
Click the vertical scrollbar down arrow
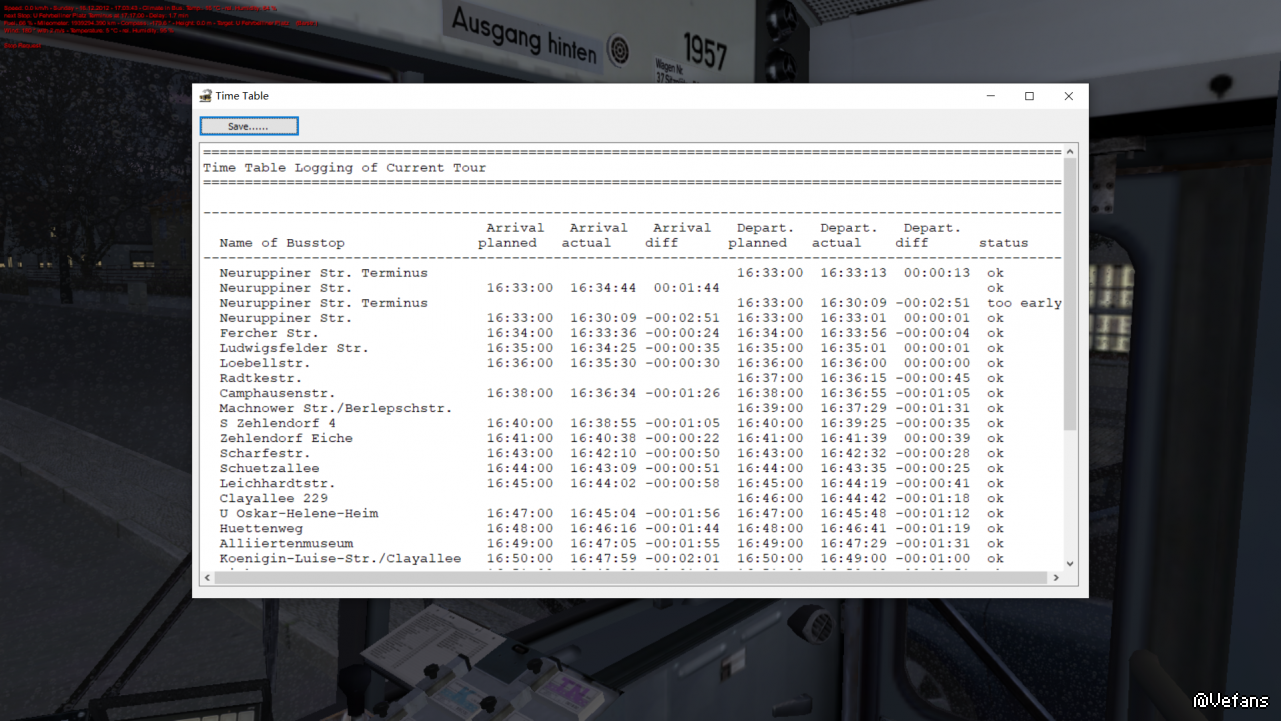pyautogui.click(x=1069, y=563)
